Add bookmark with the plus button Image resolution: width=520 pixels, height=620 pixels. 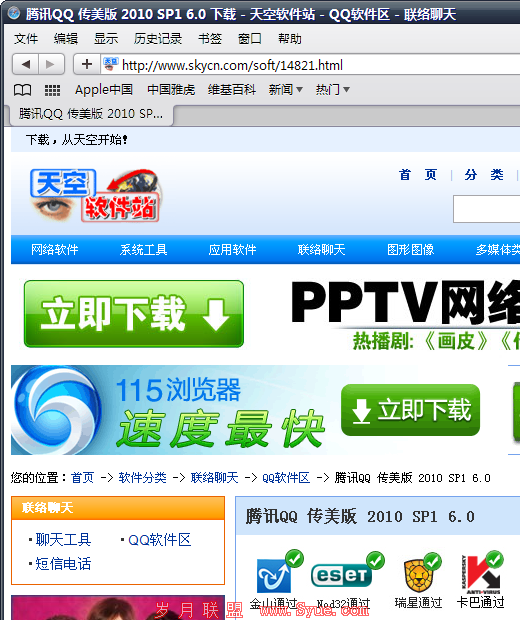87,64
